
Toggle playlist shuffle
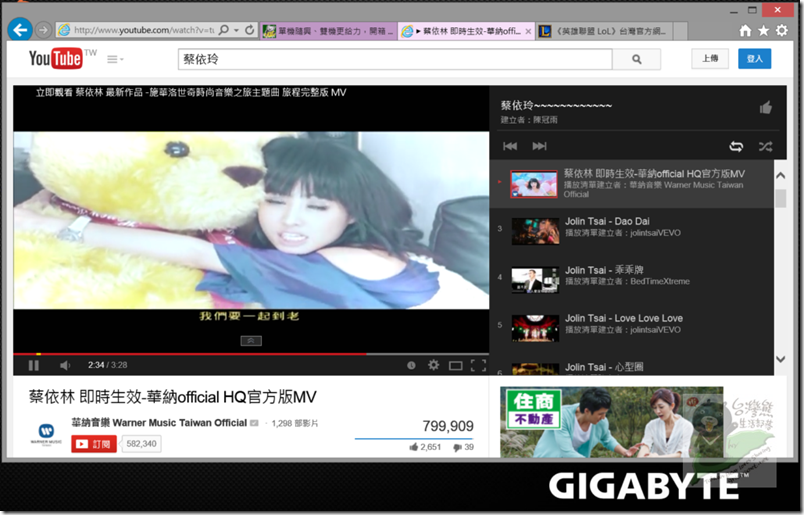click(x=765, y=146)
